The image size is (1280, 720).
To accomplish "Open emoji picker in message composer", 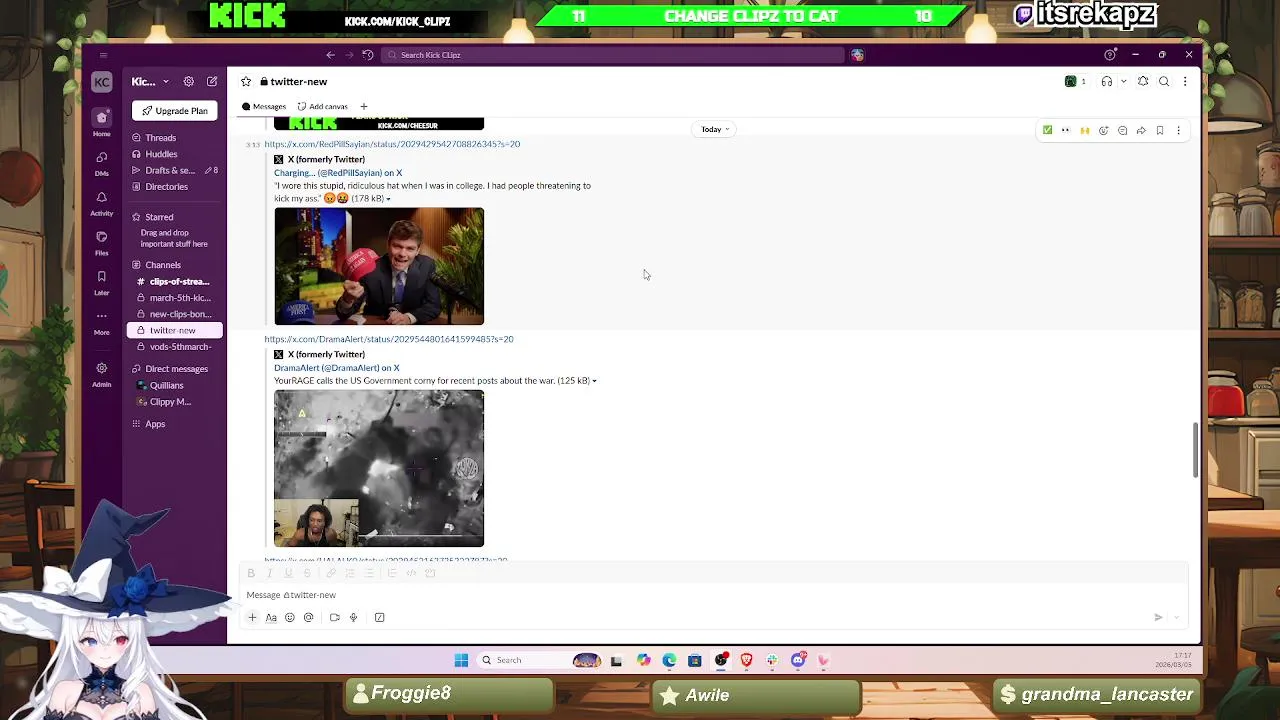I will point(290,618).
